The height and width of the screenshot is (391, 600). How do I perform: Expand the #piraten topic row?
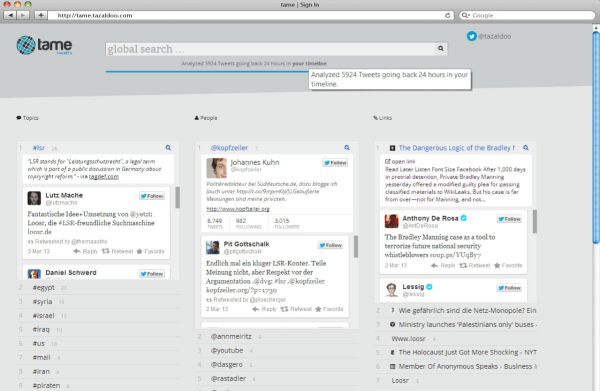tap(98, 385)
